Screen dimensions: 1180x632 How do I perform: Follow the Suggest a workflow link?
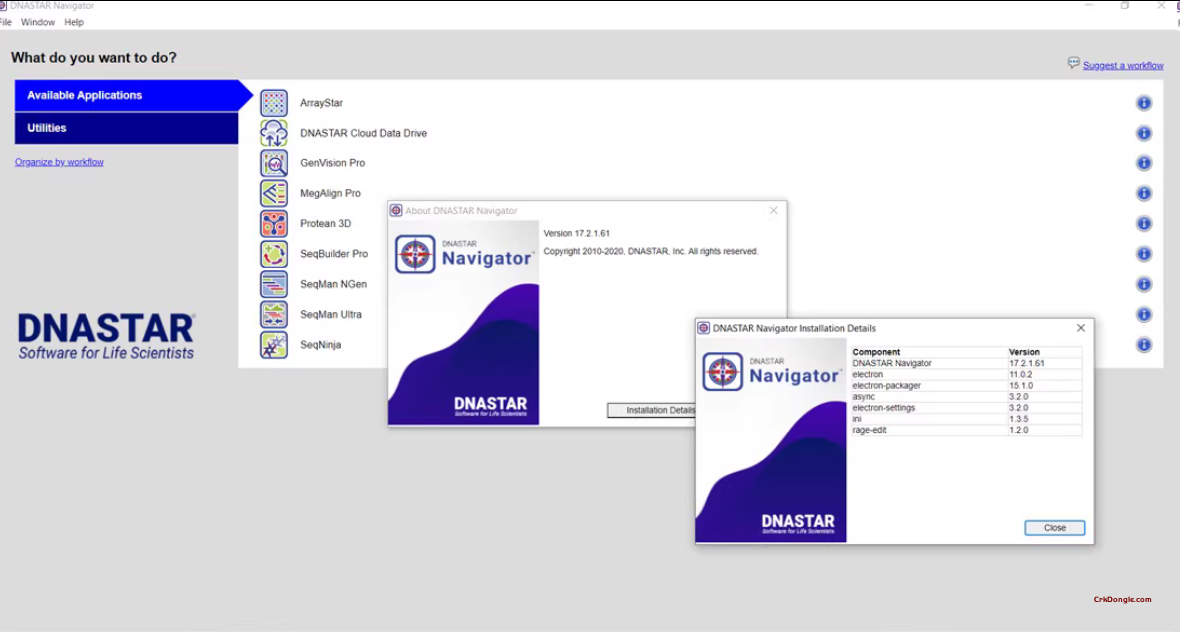coord(1122,66)
